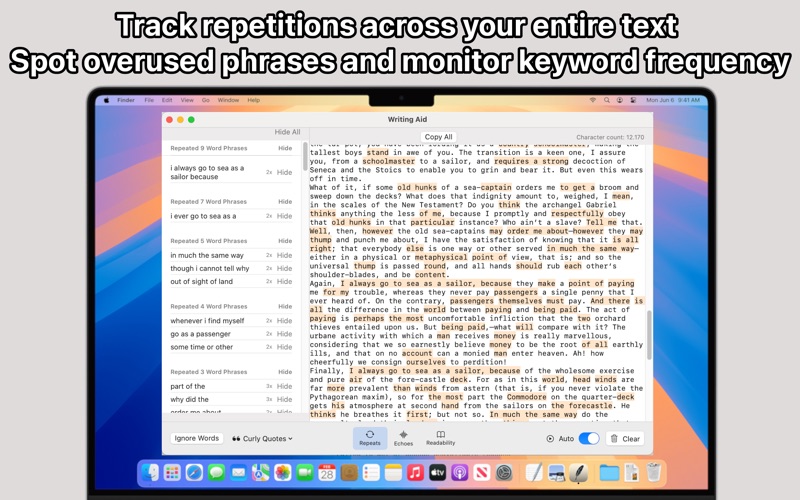
Task: Open Podcasts from the Dock
Action: pyautogui.click(x=459, y=472)
